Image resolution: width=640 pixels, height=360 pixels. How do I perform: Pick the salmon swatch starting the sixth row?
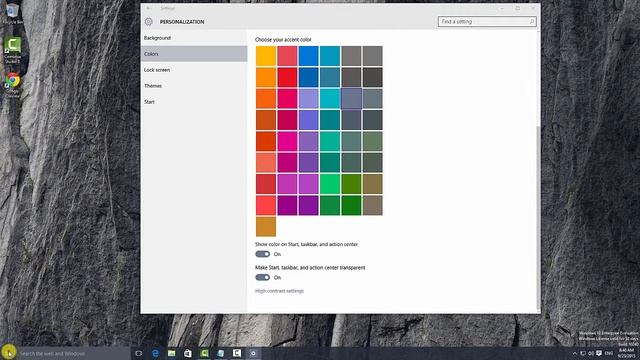pos(266,162)
